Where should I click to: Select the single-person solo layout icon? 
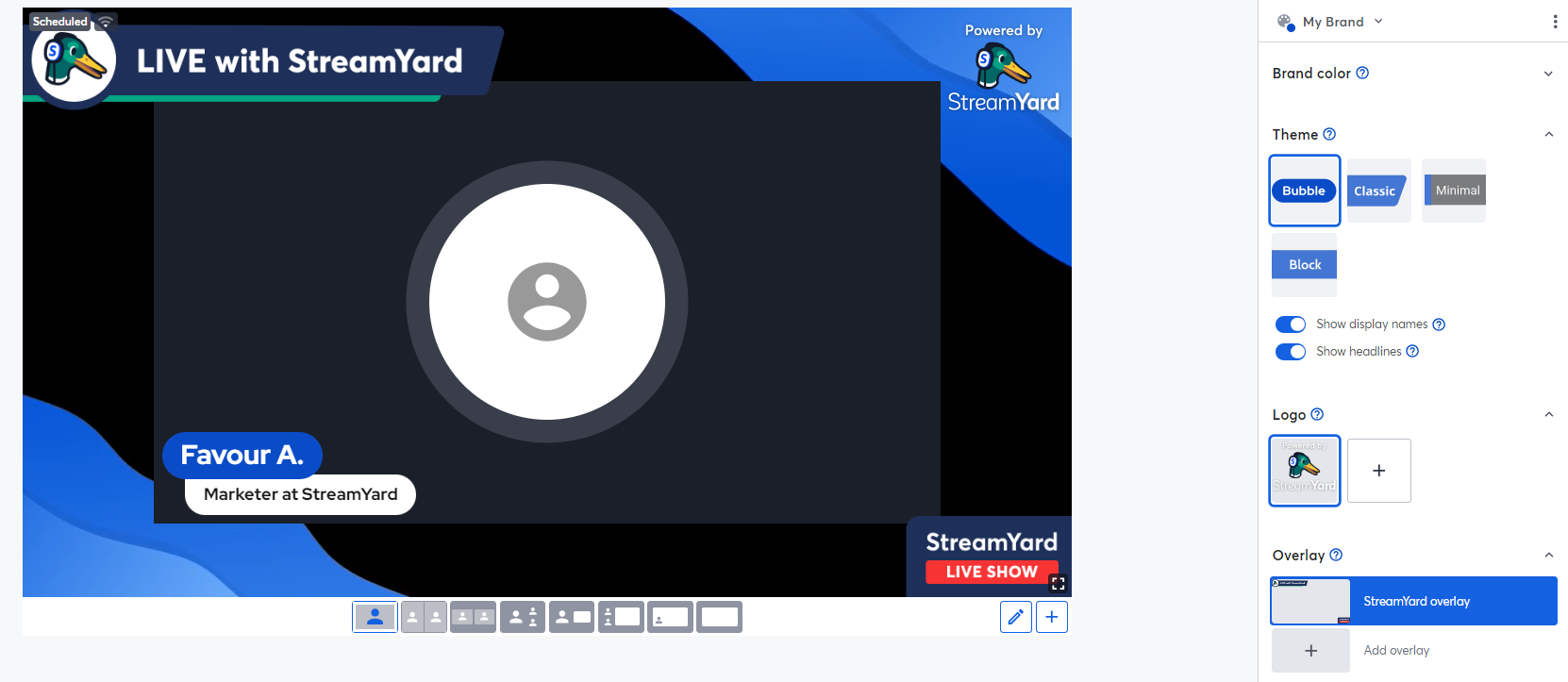tap(375, 617)
